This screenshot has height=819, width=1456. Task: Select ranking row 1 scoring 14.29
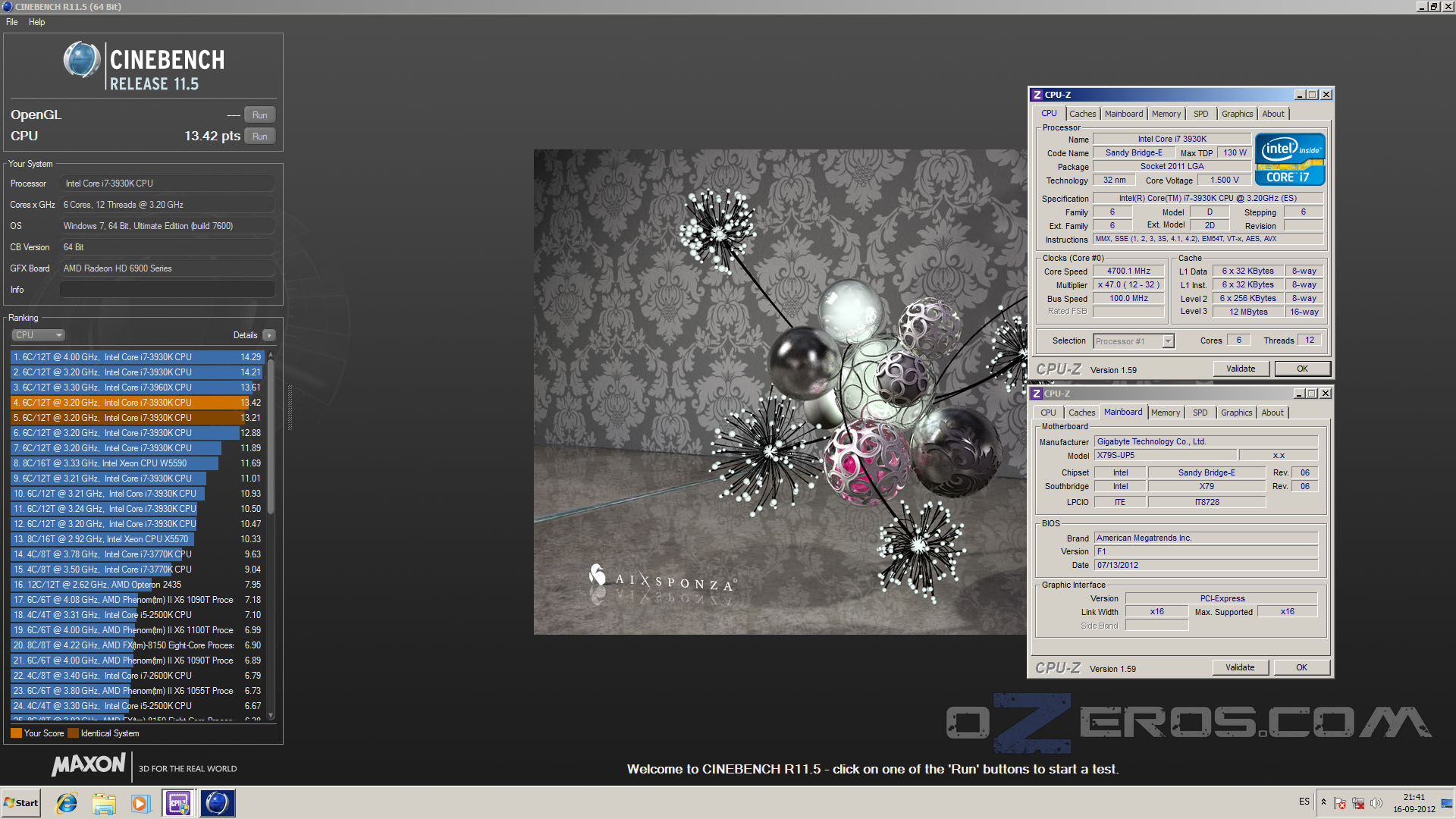coord(136,357)
